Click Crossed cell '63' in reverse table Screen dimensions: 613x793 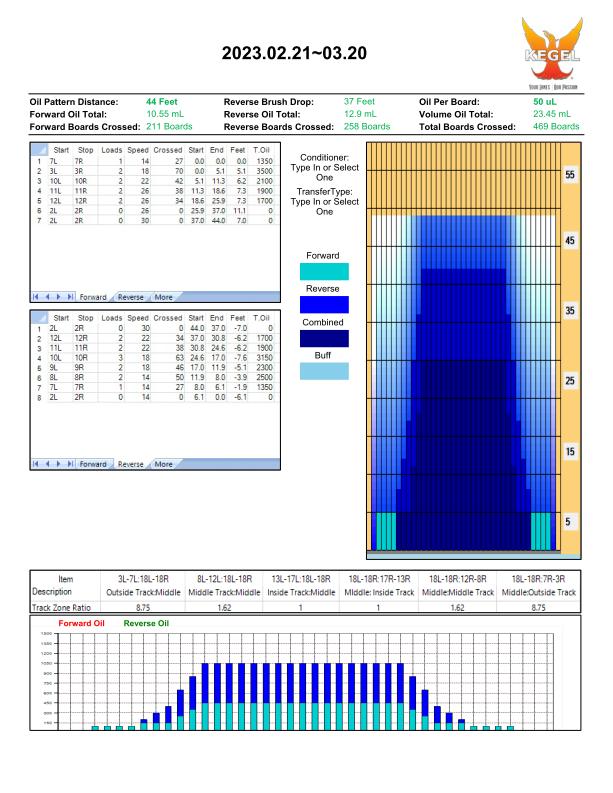click(x=179, y=358)
